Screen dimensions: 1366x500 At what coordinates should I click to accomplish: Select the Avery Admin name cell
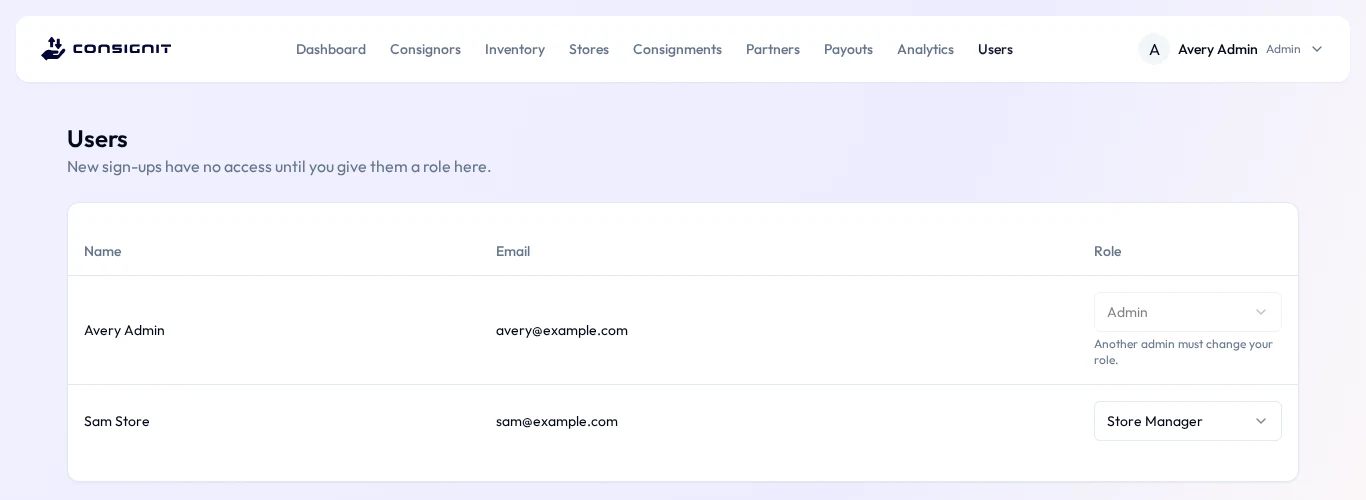124,330
